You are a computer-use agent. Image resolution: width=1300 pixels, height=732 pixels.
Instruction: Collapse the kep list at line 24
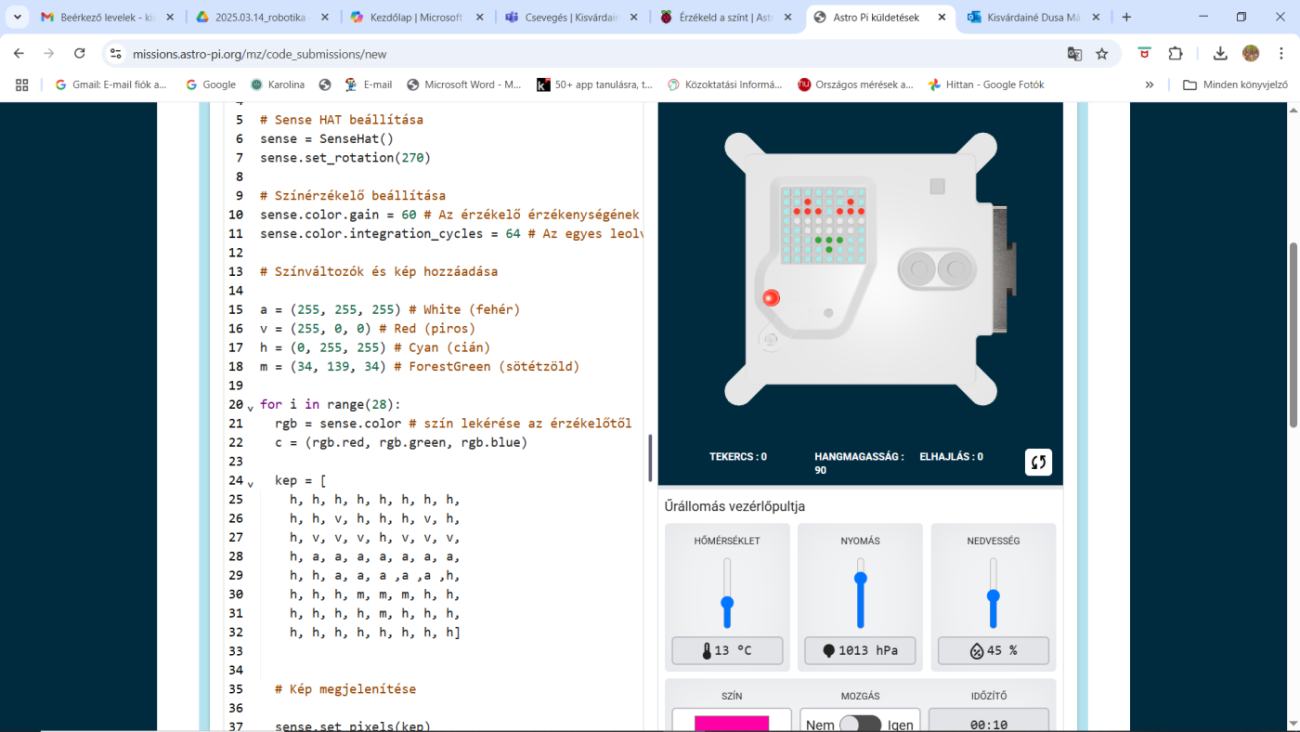point(250,483)
